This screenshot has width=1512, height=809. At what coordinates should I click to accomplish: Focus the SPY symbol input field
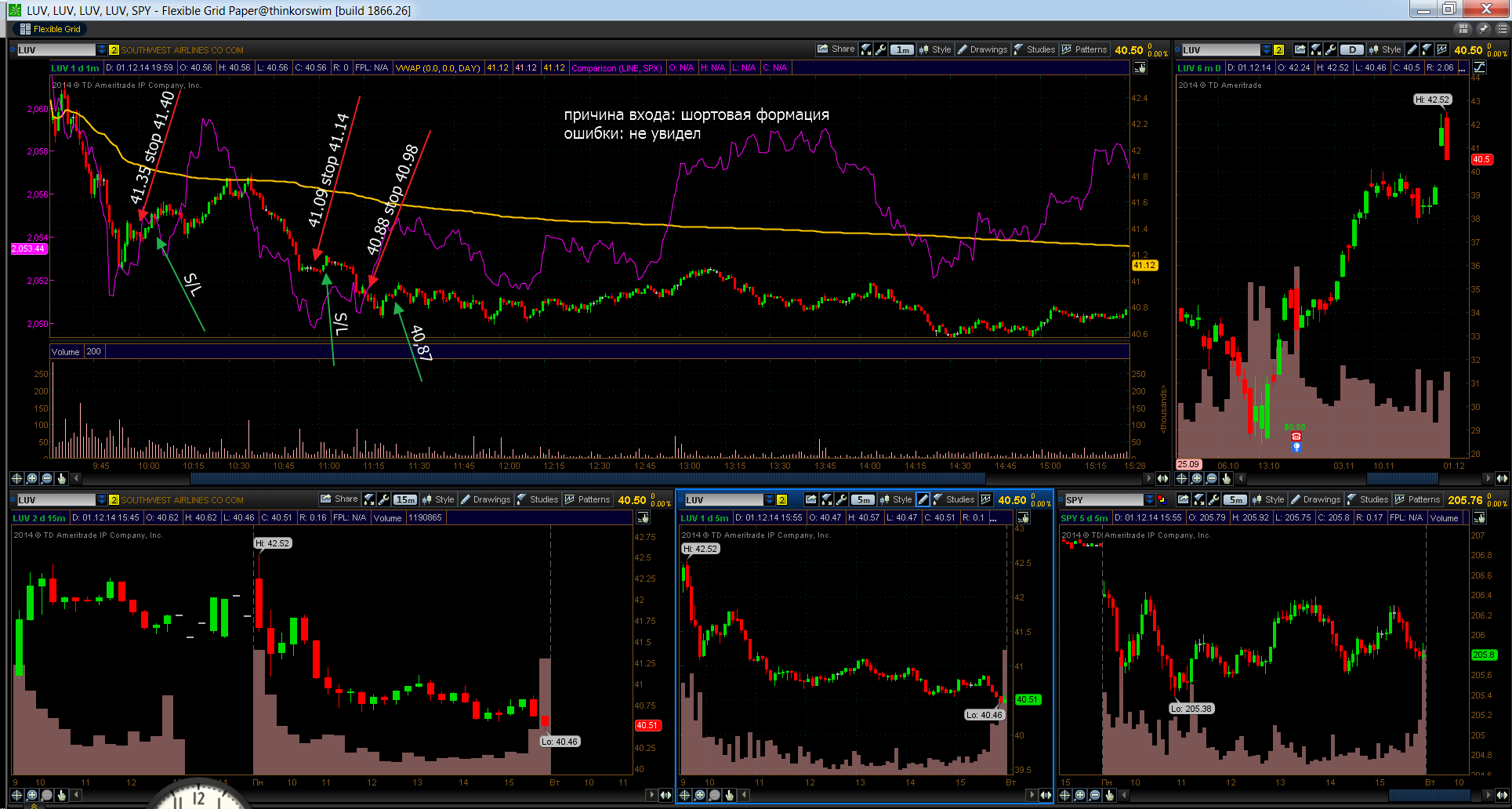pos(1104,499)
